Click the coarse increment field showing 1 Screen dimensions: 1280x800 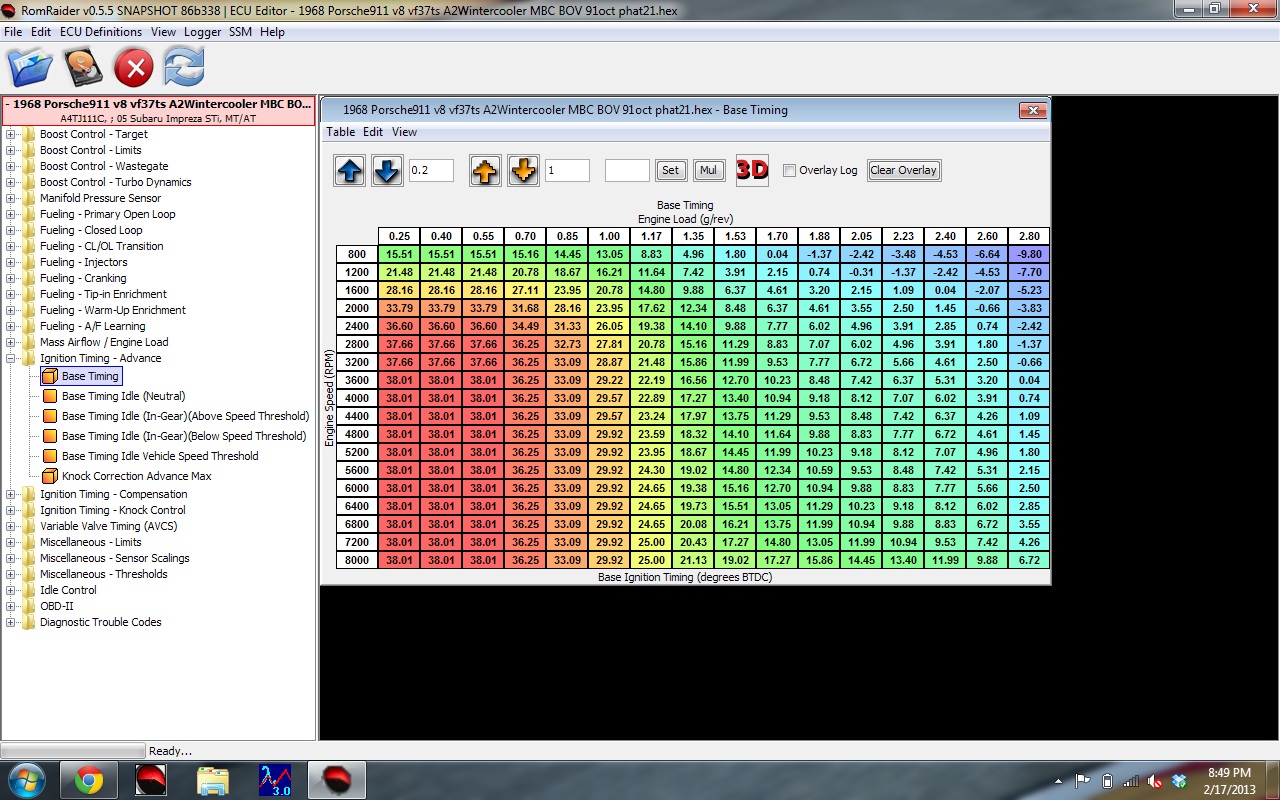point(567,170)
